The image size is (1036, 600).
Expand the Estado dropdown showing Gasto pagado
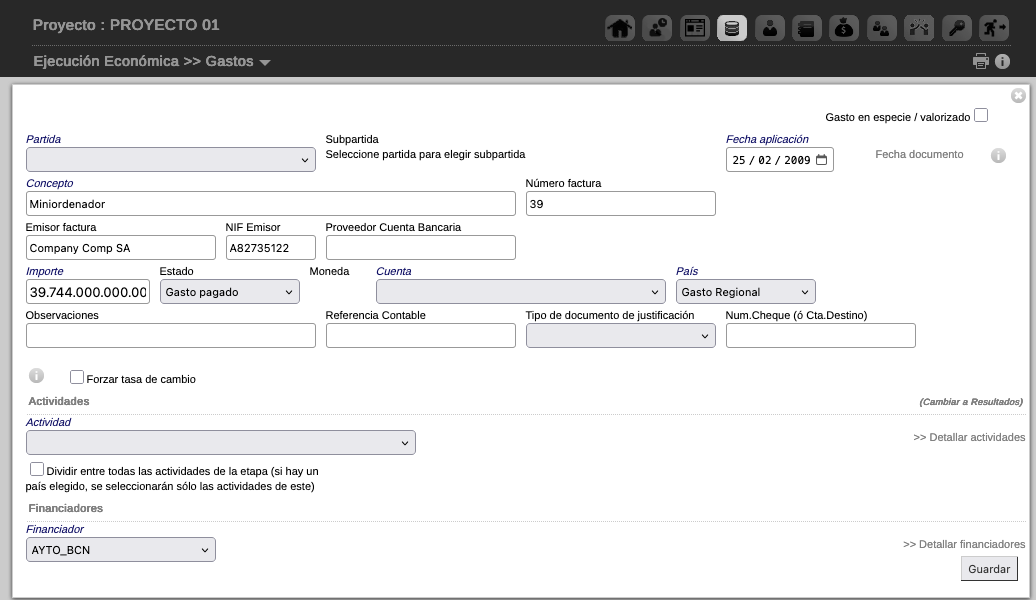(x=229, y=292)
